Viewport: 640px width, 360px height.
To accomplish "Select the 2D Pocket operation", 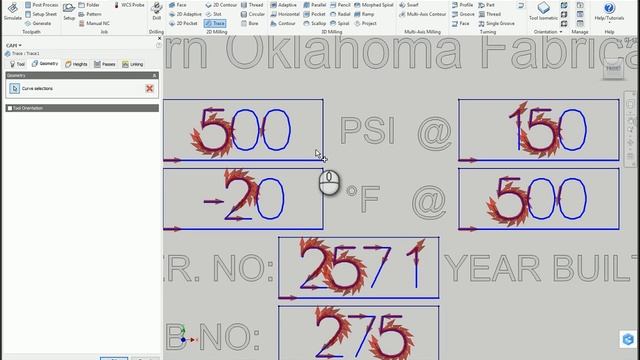I will 183,24.
